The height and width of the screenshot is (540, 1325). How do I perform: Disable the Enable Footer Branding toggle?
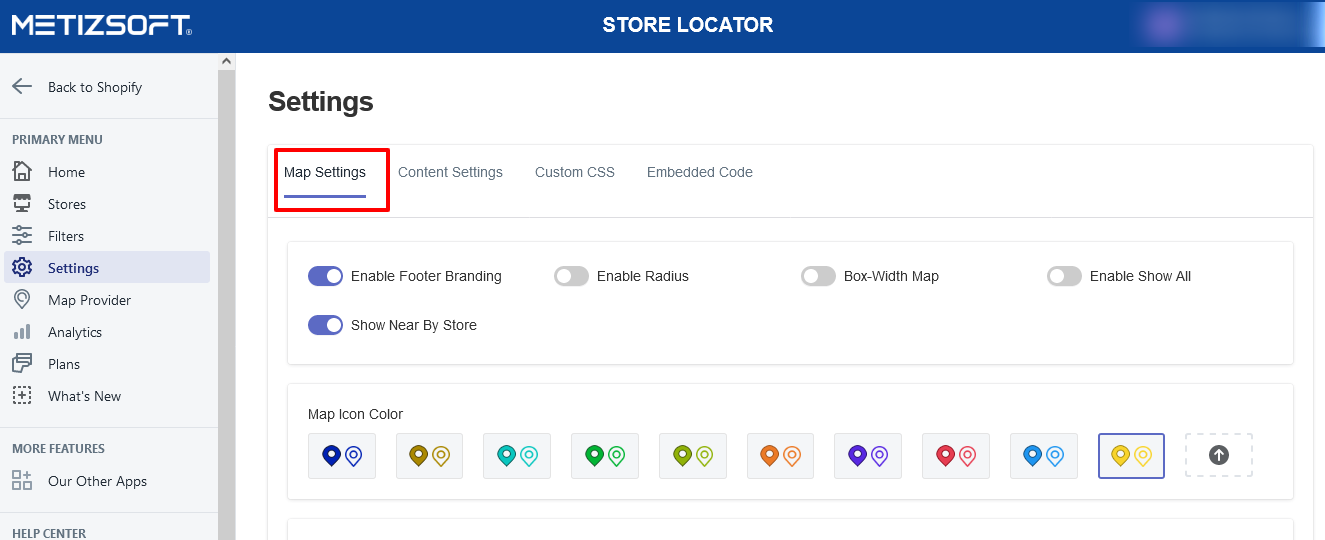click(x=325, y=276)
